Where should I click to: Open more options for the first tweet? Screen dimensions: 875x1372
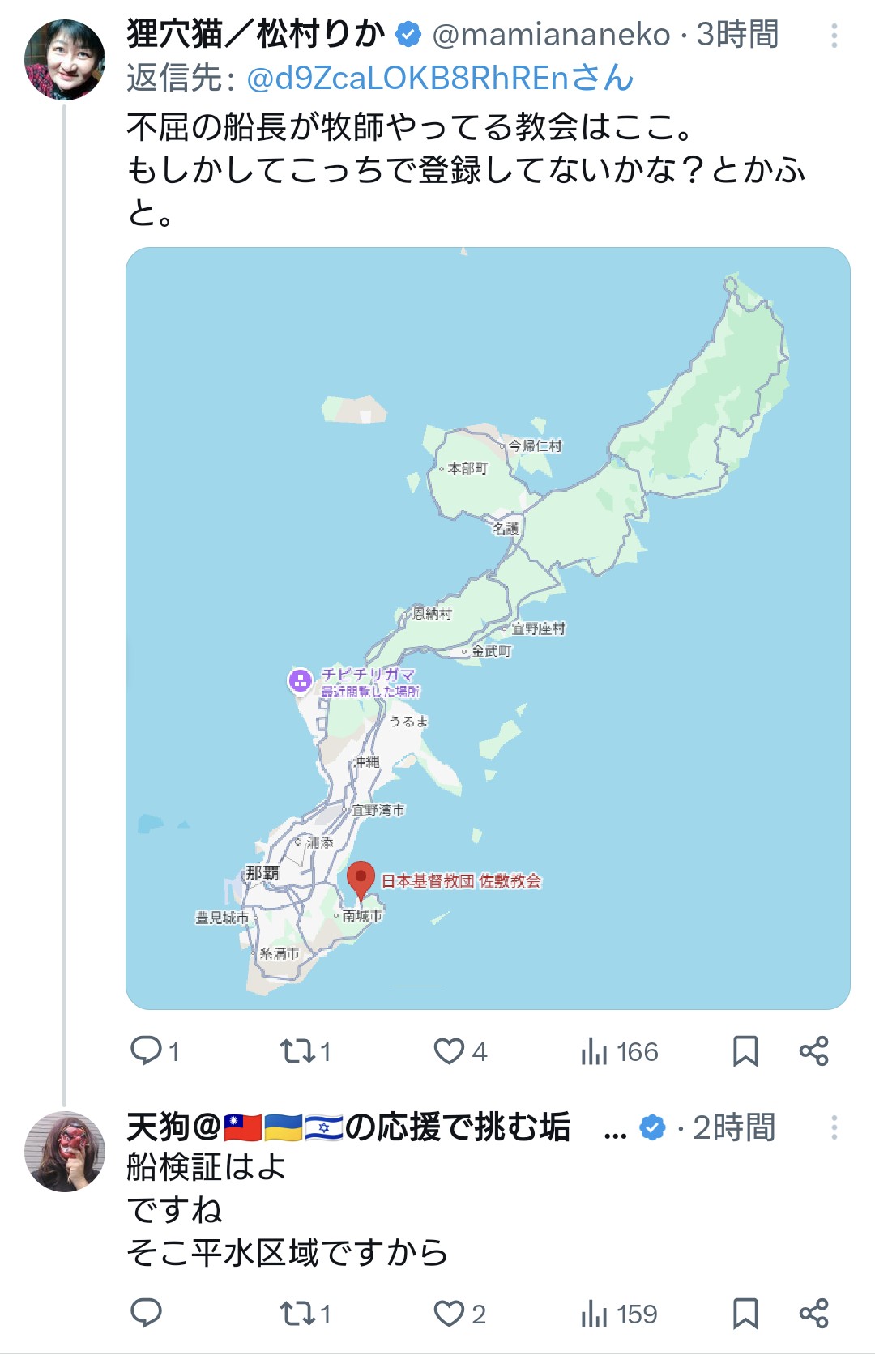click(834, 36)
